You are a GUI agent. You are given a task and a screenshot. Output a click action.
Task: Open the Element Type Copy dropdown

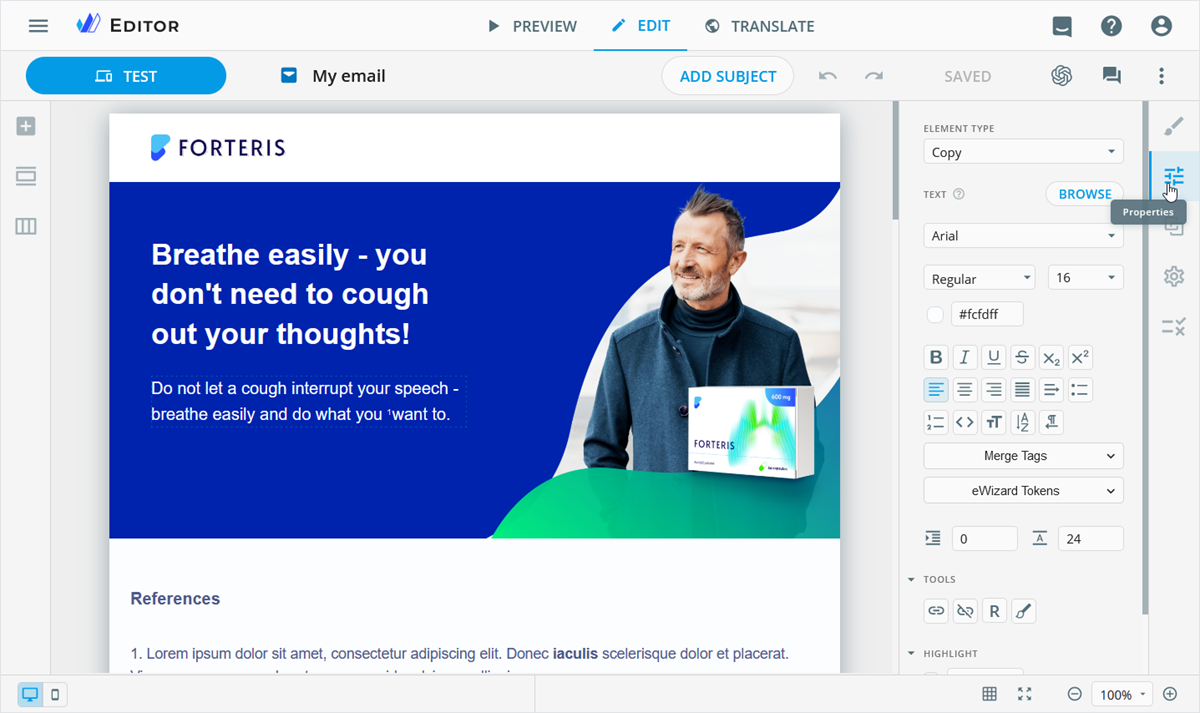(1023, 152)
